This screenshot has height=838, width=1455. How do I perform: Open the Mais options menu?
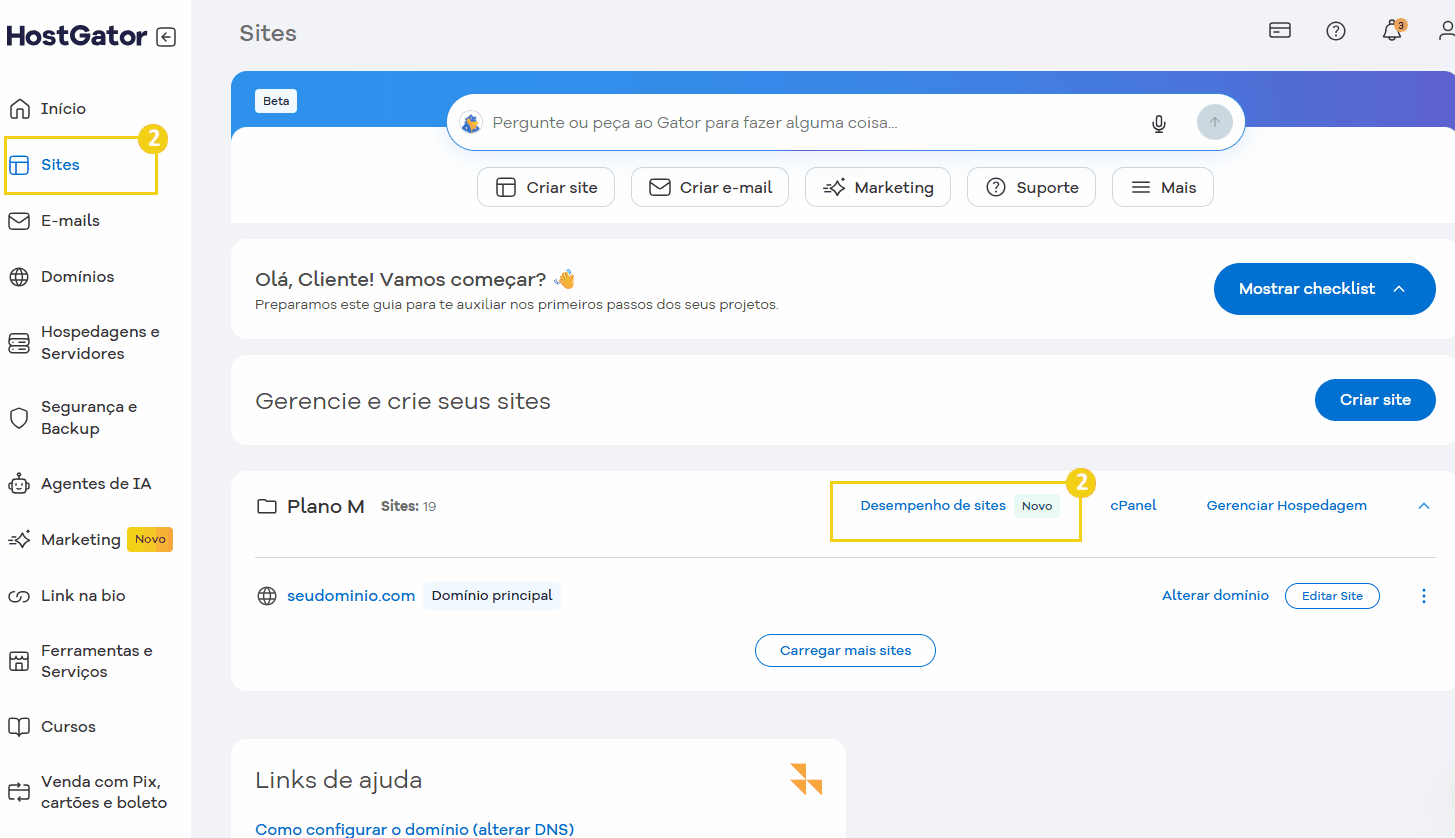[1162, 187]
